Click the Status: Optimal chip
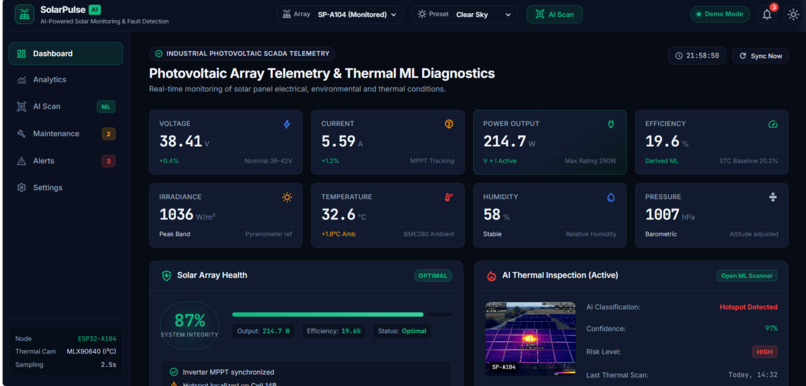The height and width of the screenshot is (386, 806). pyautogui.click(x=401, y=331)
